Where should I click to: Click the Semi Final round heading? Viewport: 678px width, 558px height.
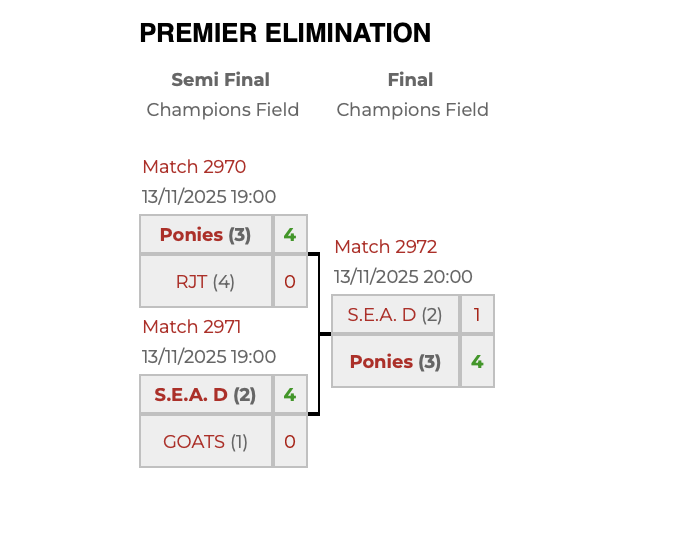click(220, 80)
